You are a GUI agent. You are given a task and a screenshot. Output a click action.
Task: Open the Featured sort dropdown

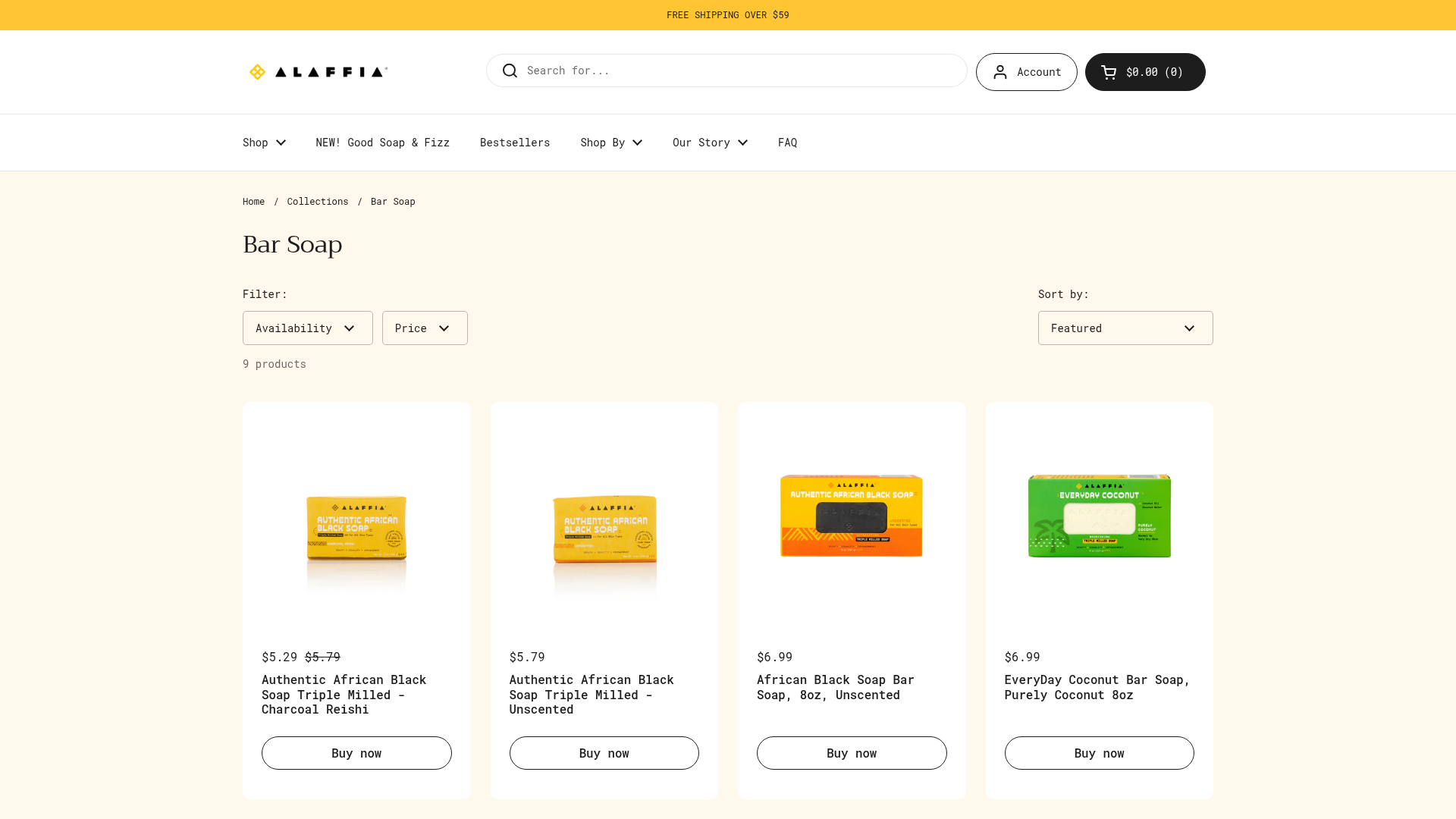[x=1125, y=328]
